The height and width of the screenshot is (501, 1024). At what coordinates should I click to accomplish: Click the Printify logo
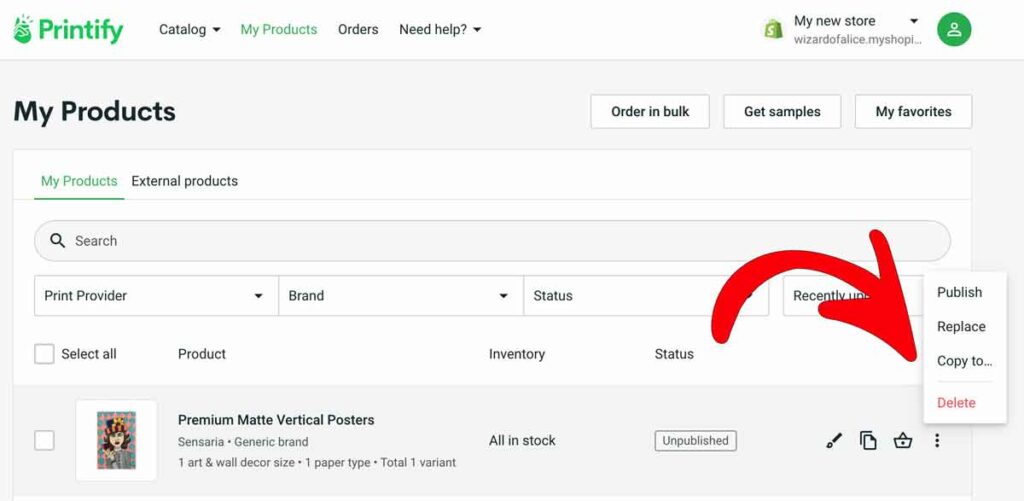pyautogui.click(x=68, y=29)
